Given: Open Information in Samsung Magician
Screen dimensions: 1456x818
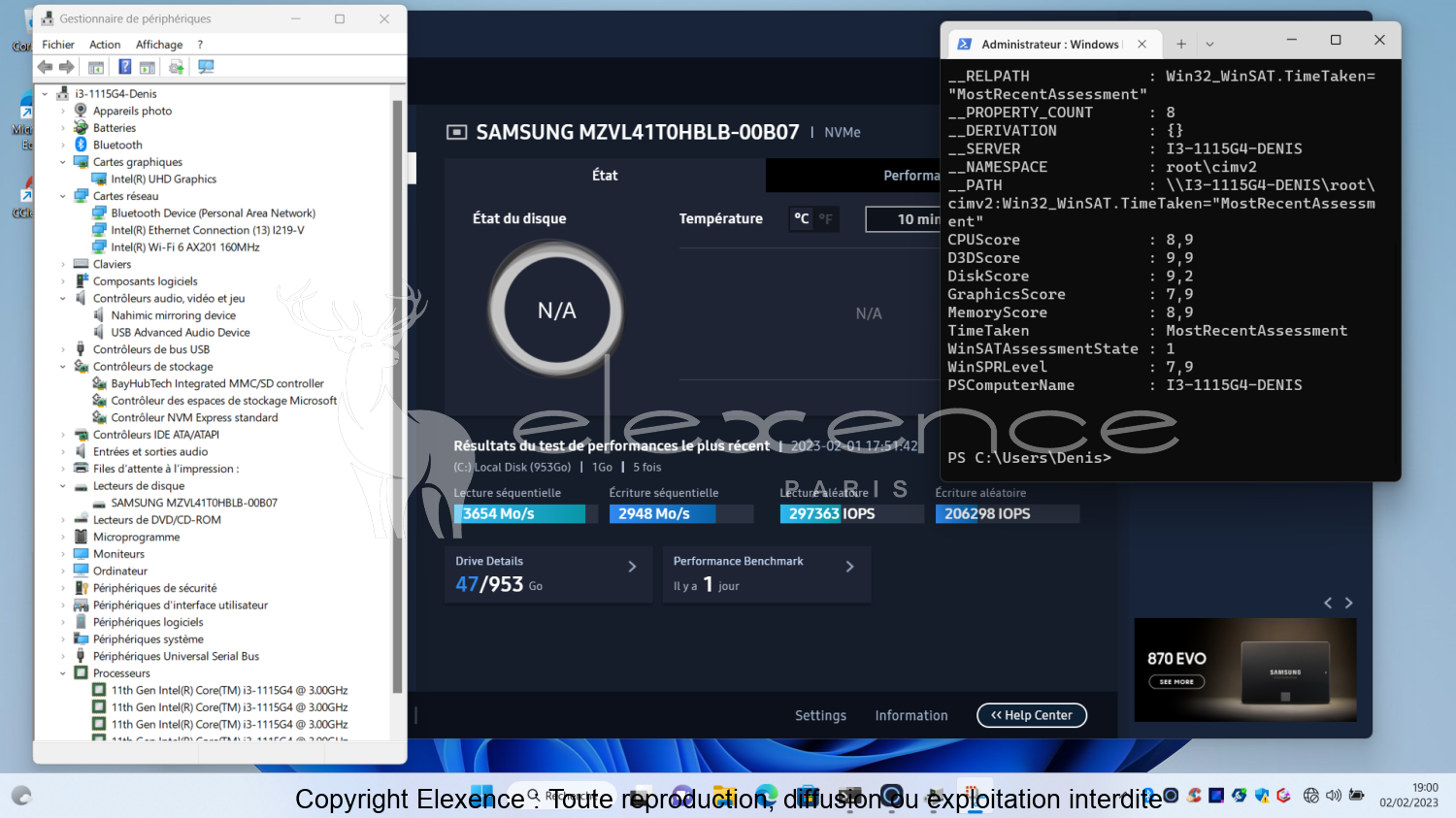Looking at the screenshot, I should point(911,715).
